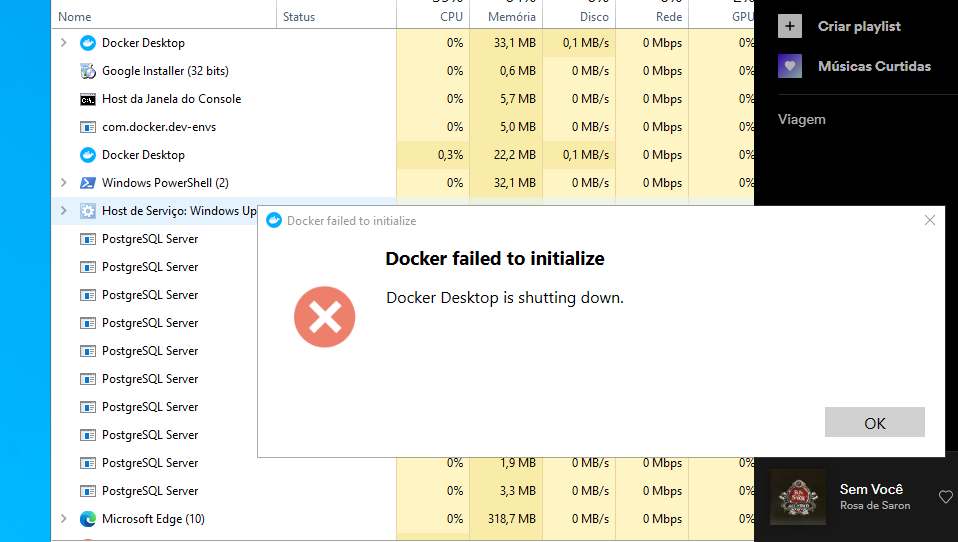Expand the Microsoft Edge (10) group
The height and width of the screenshot is (542, 958).
click(x=64, y=519)
